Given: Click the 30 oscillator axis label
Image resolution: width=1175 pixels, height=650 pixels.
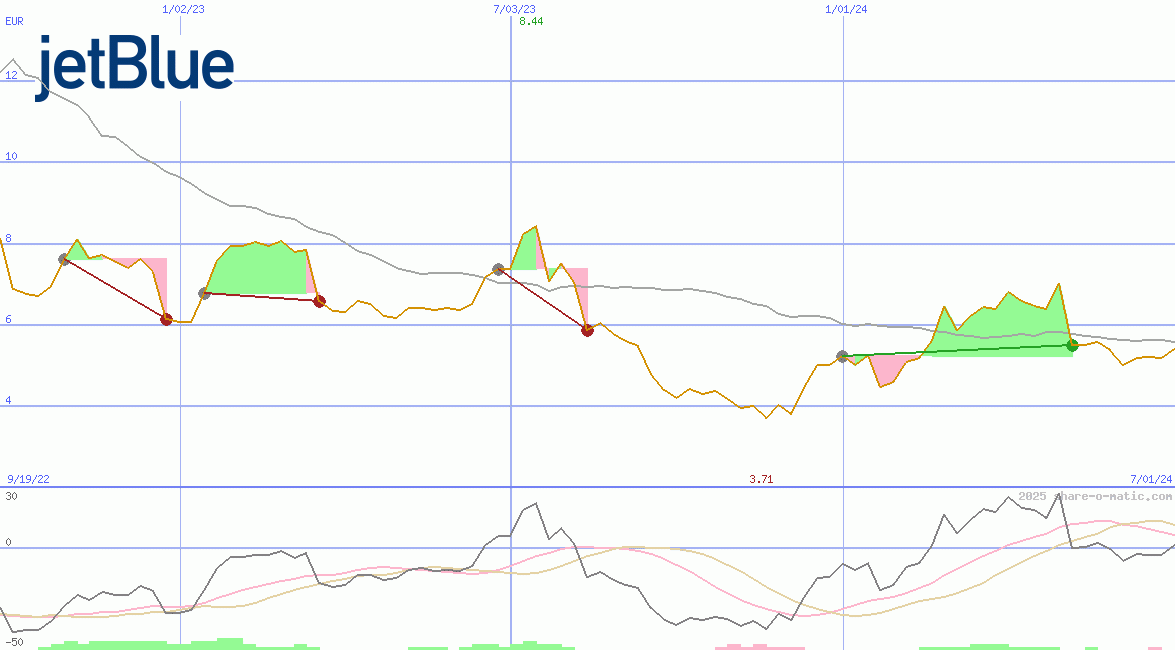Looking at the screenshot, I should [11, 496].
